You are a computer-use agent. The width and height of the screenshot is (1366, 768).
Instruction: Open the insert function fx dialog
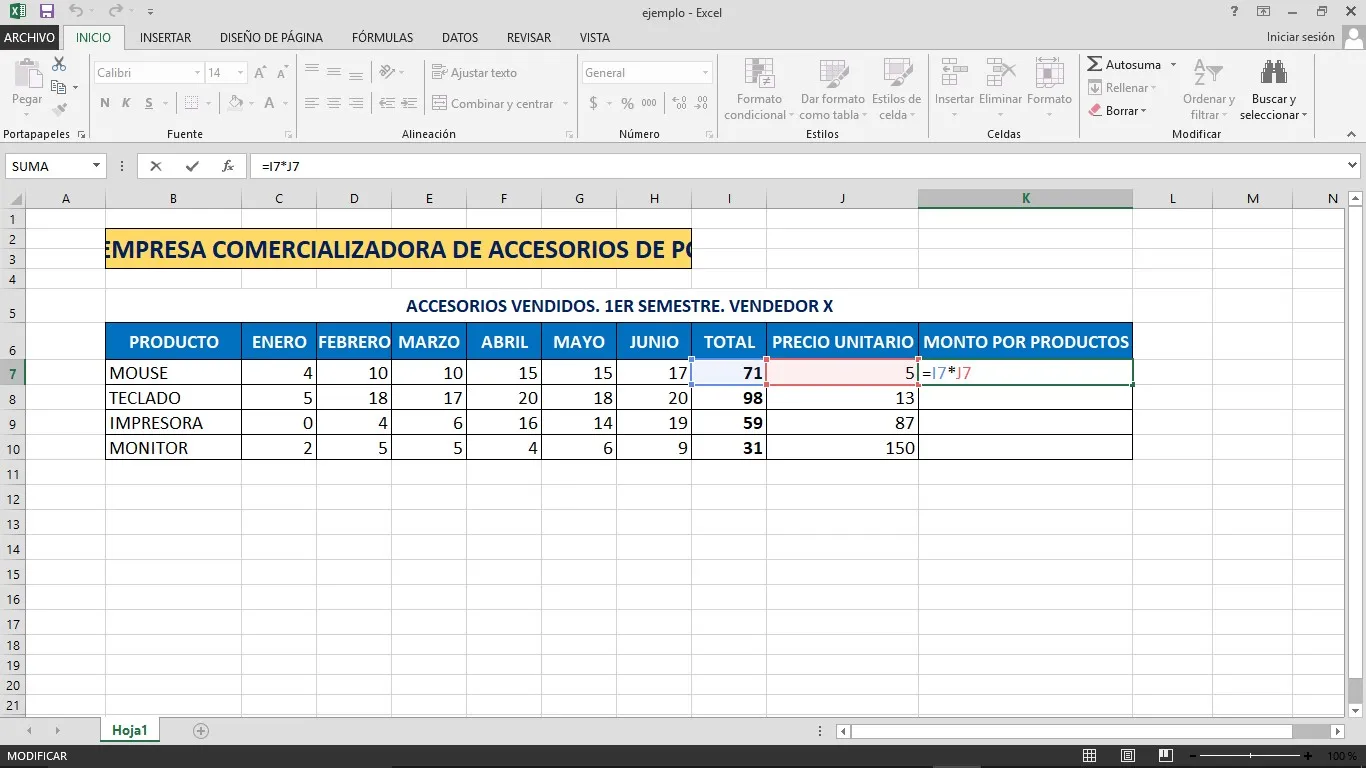[x=228, y=166]
